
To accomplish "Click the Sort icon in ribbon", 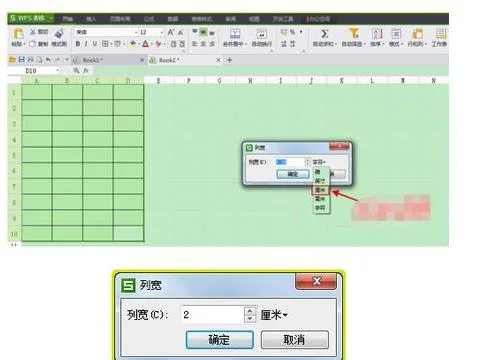I will tap(377, 33).
